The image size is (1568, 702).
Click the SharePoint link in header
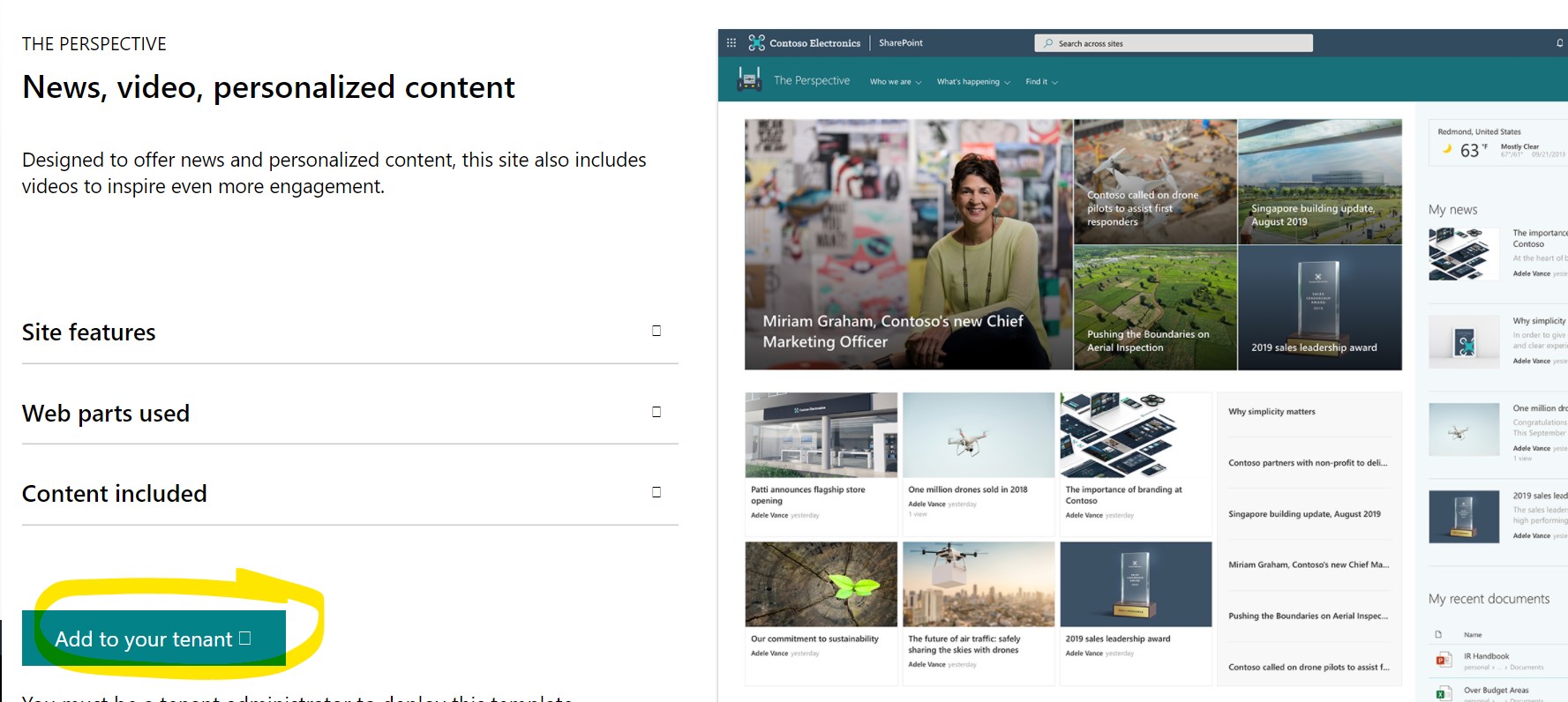(x=901, y=42)
